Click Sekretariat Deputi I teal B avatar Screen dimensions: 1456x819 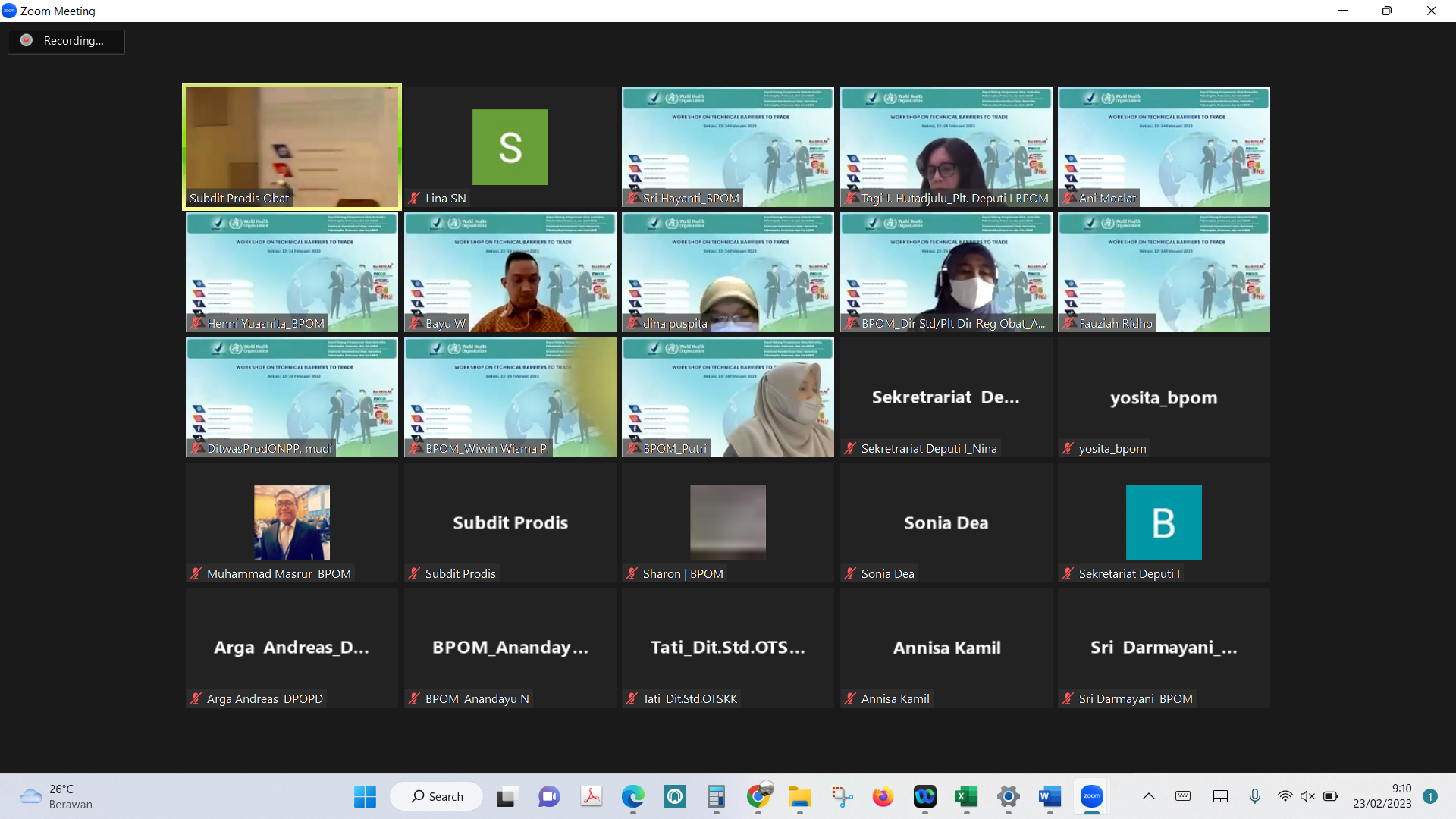point(1163,522)
